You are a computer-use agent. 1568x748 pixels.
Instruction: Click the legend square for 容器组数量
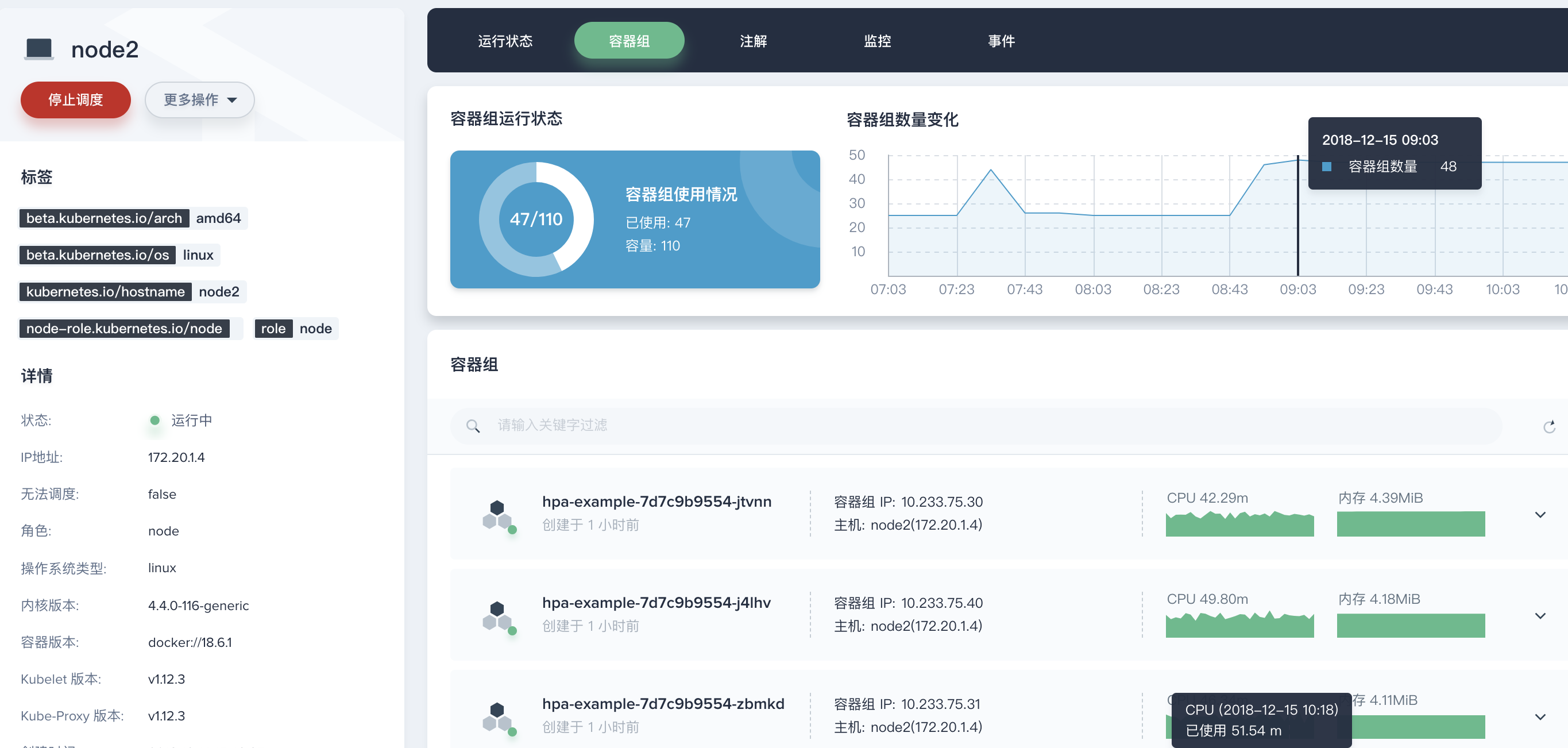click(1327, 167)
